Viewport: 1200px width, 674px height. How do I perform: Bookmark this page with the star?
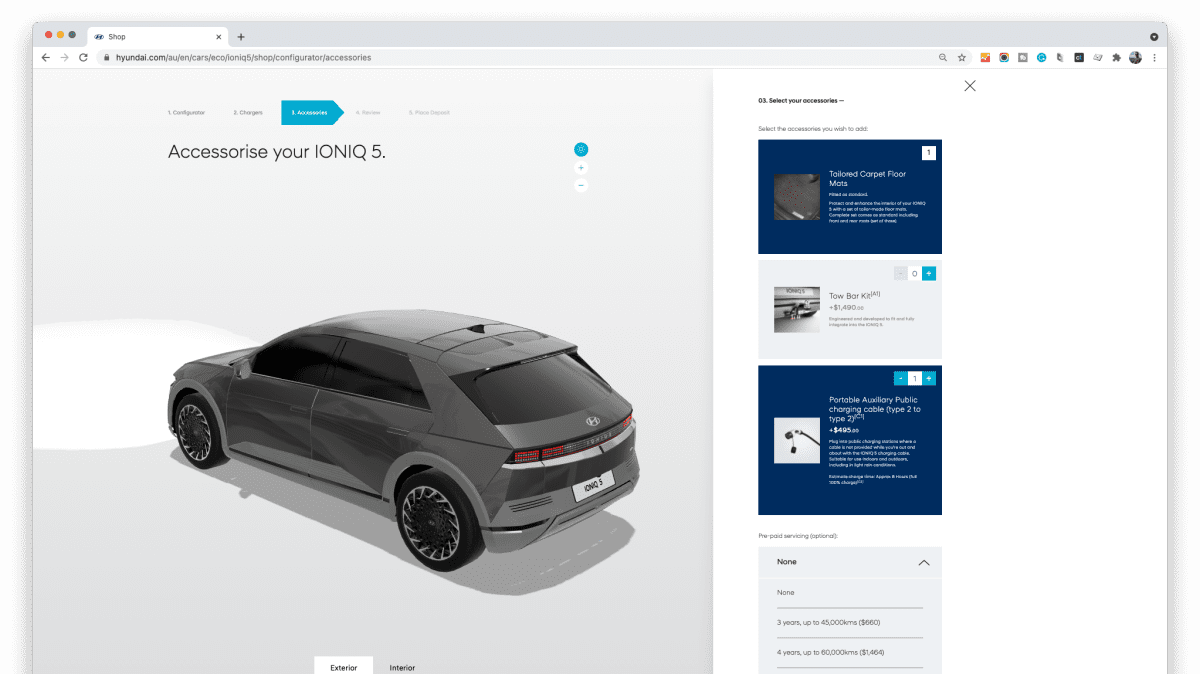tap(962, 58)
